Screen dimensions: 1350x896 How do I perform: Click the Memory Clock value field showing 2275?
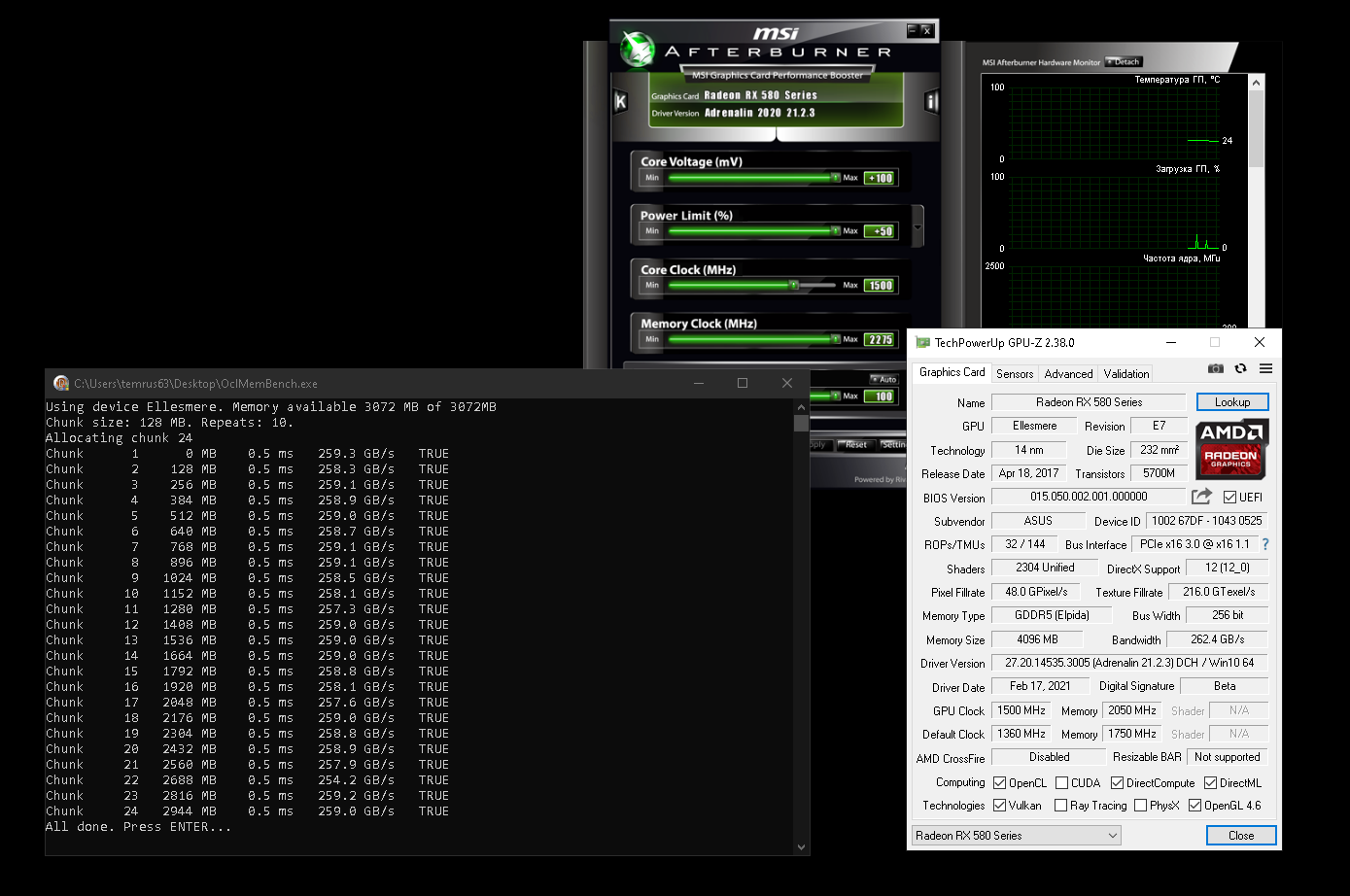pos(881,339)
